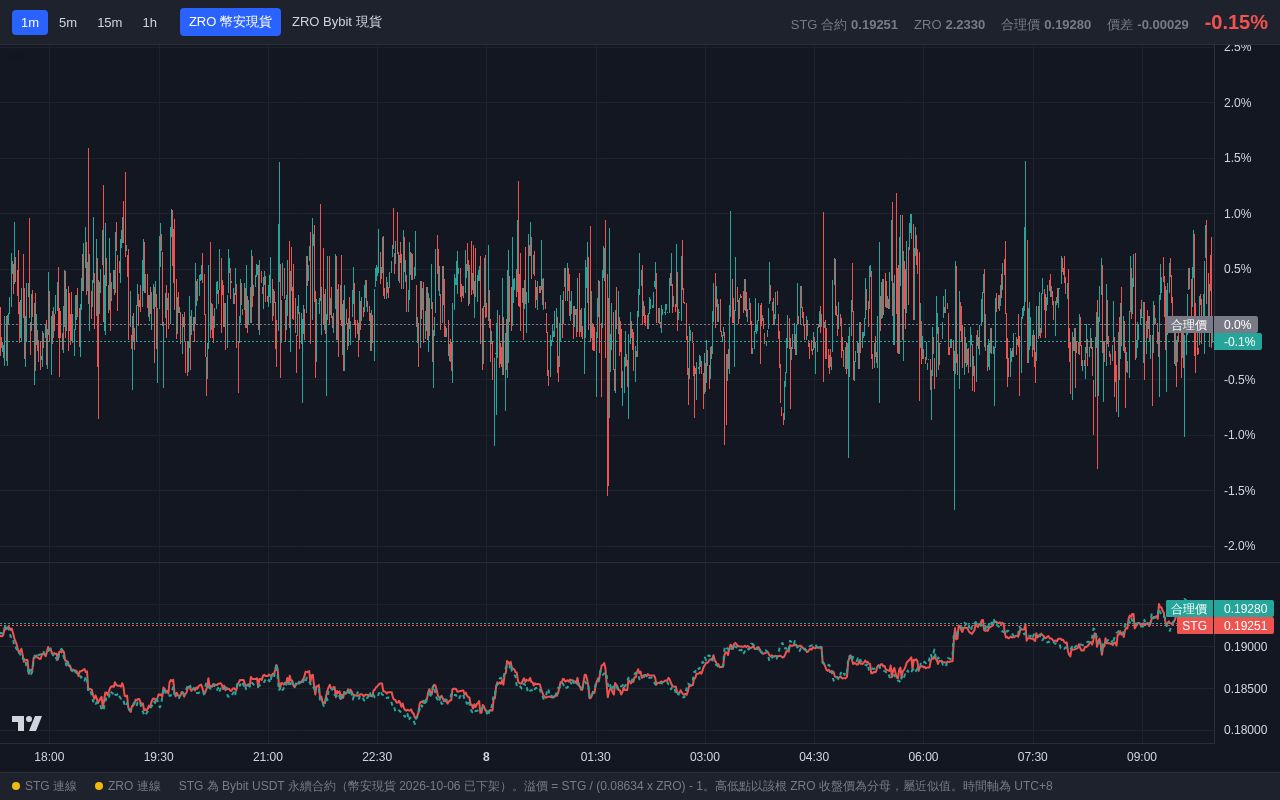Switch to the 15m timeframe
1280x800 pixels.
(110, 22)
